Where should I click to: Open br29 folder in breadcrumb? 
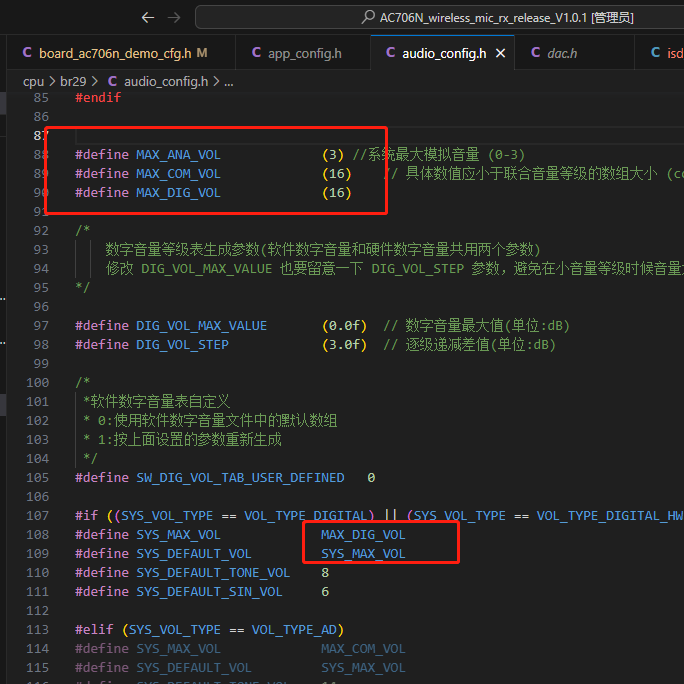pyautogui.click(x=73, y=82)
